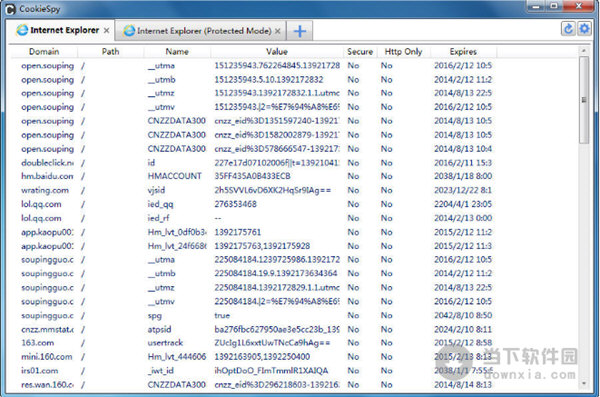Click the scrollbar down arrow
The image size is (600, 397).
(x=584, y=383)
